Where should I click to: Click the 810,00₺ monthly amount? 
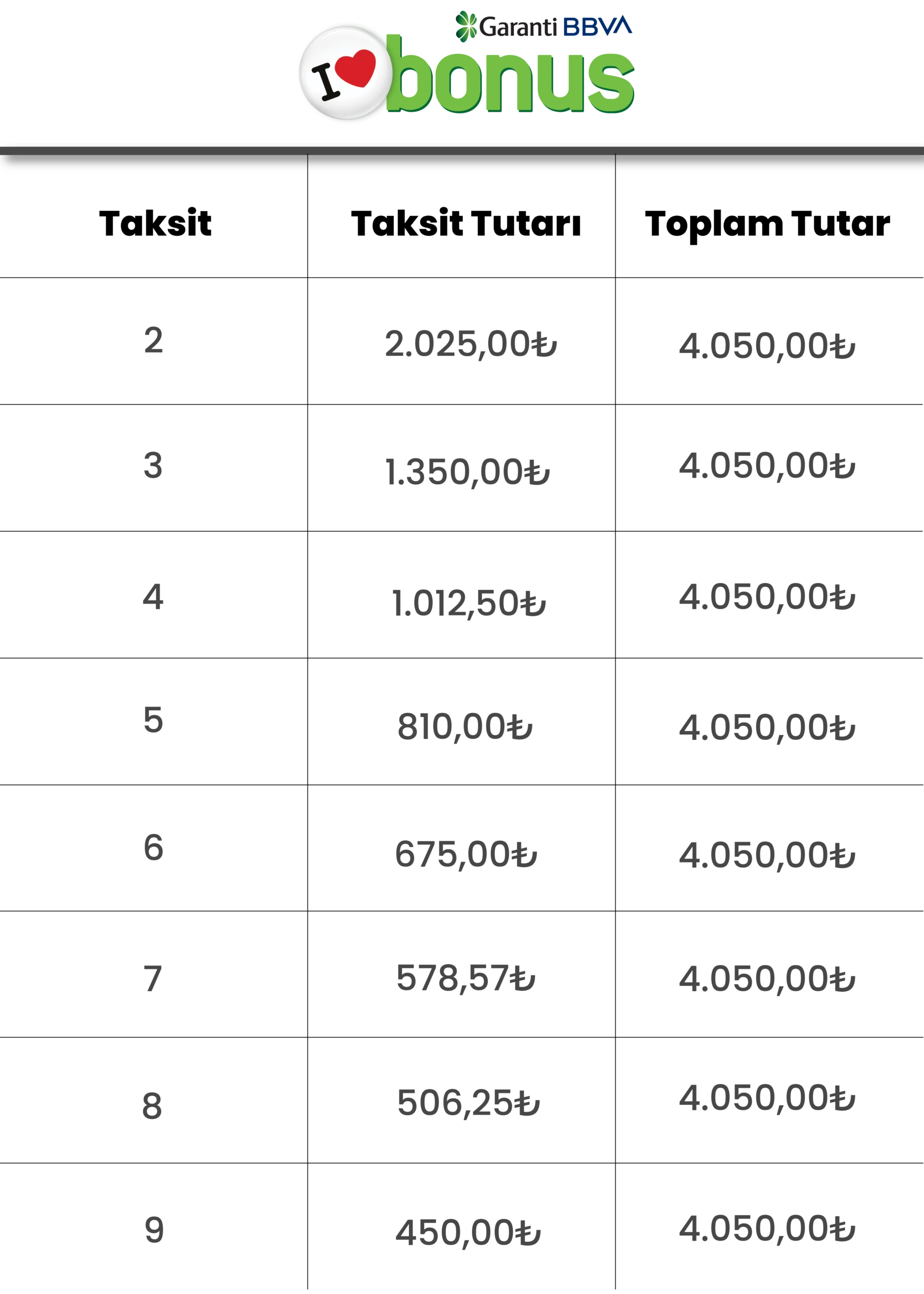tap(465, 727)
